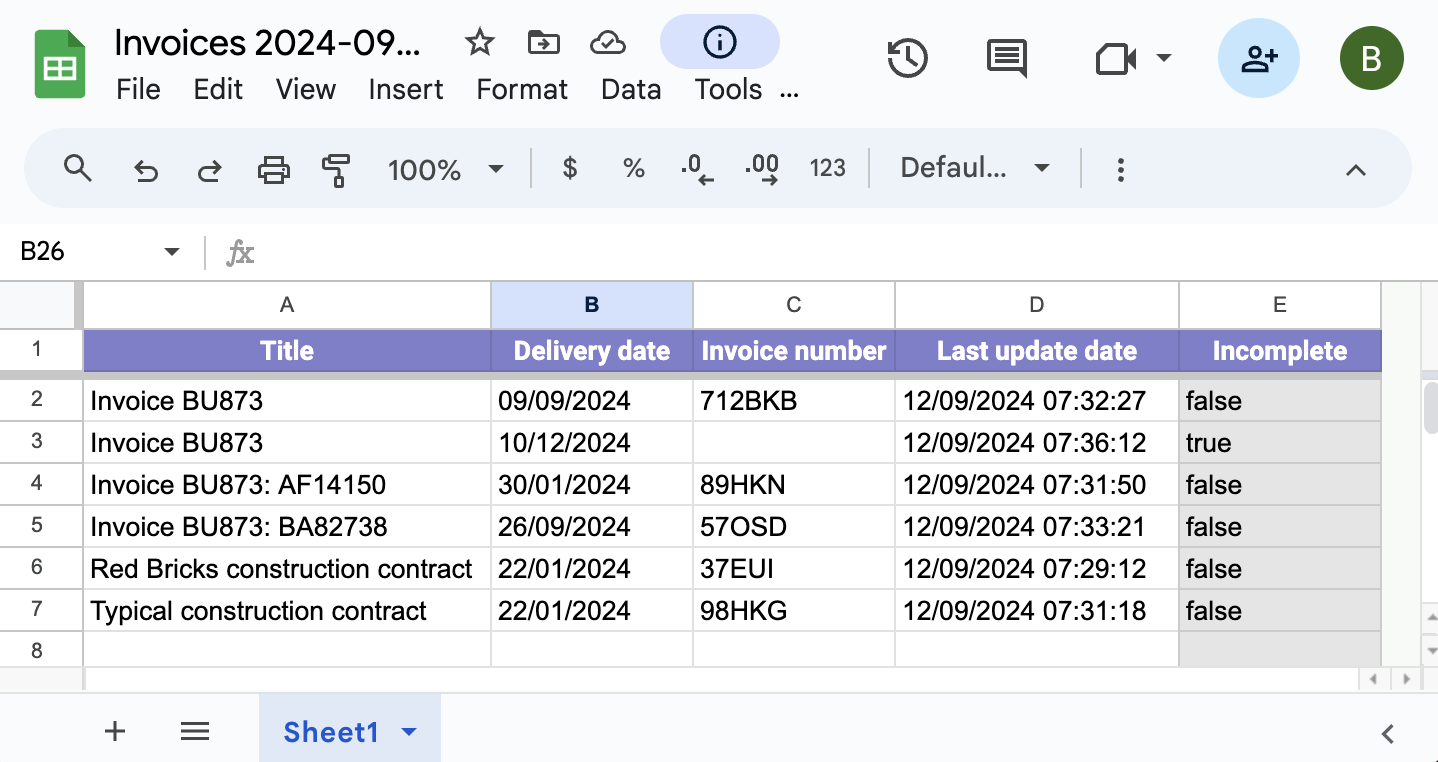Select column D header
The width and height of the screenshot is (1438, 762).
[1037, 305]
